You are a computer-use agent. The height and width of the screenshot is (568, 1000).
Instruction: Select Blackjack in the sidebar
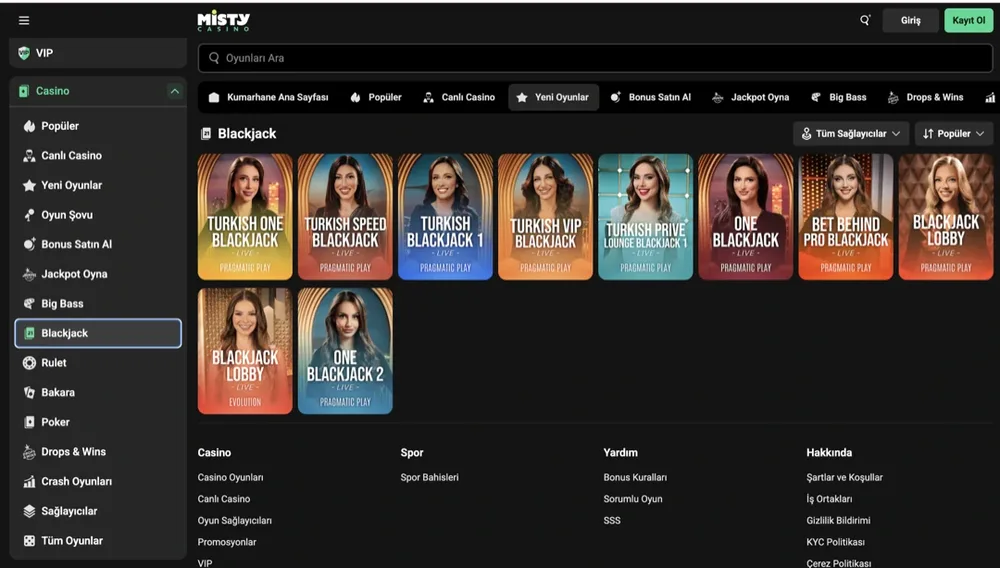(98, 333)
